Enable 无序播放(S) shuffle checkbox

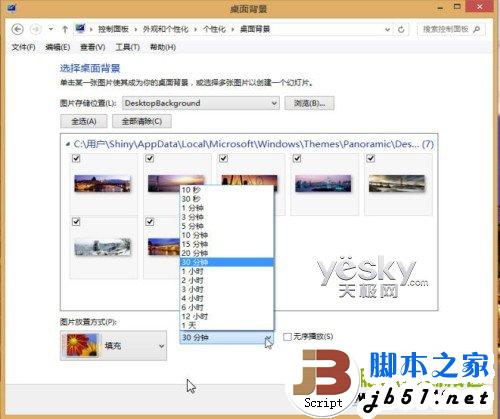[287, 337]
